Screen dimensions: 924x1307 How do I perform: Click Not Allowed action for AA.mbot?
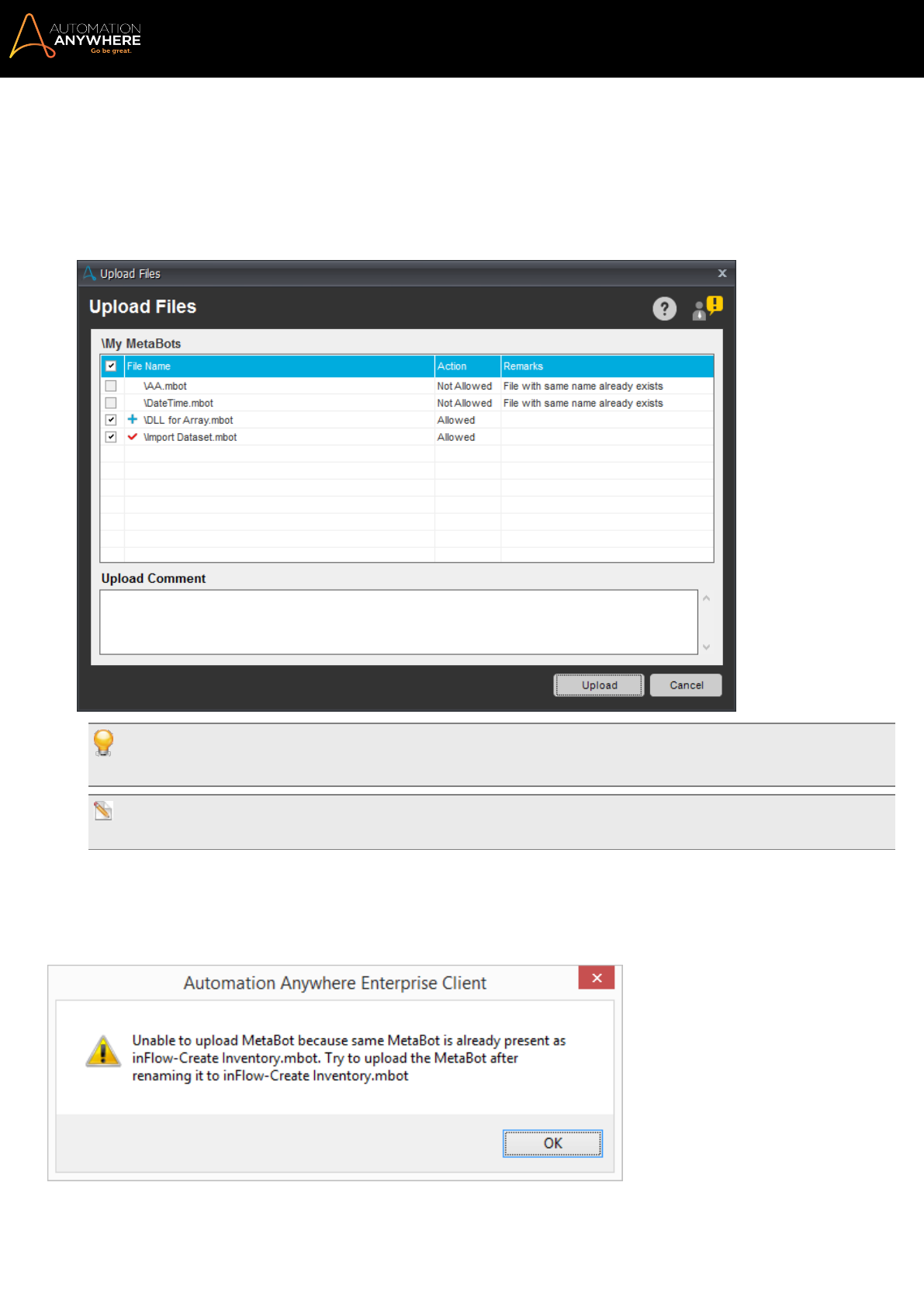(x=465, y=386)
